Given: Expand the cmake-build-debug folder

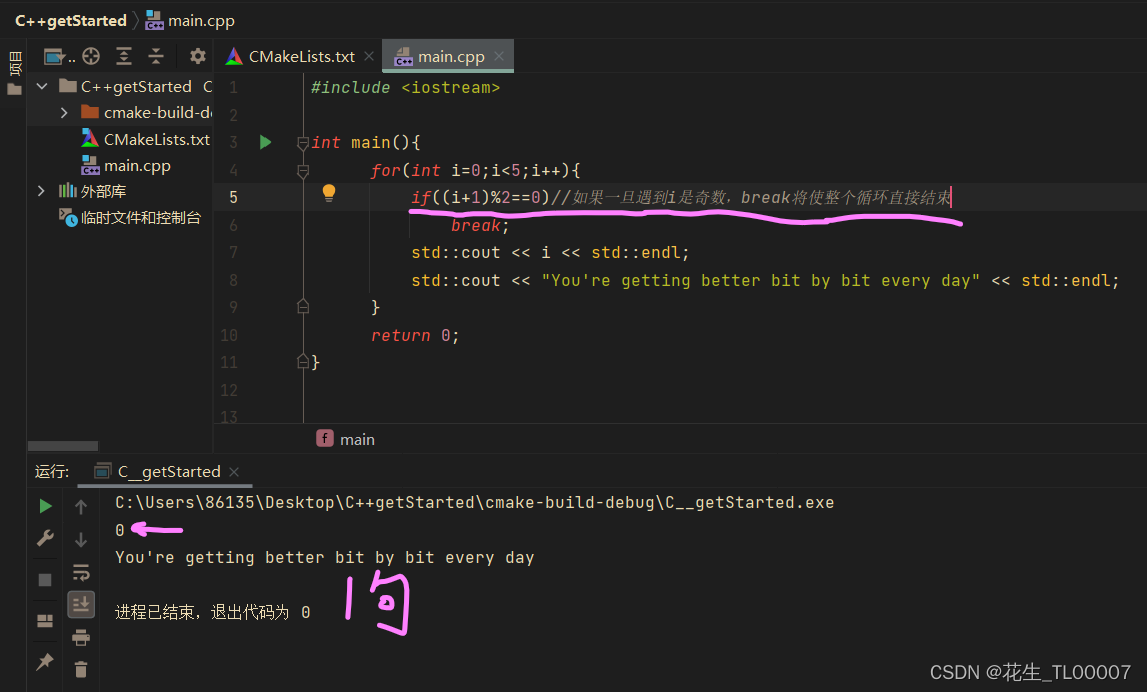Looking at the screenshot, I should pyautogui.click(x=63, y=112).
